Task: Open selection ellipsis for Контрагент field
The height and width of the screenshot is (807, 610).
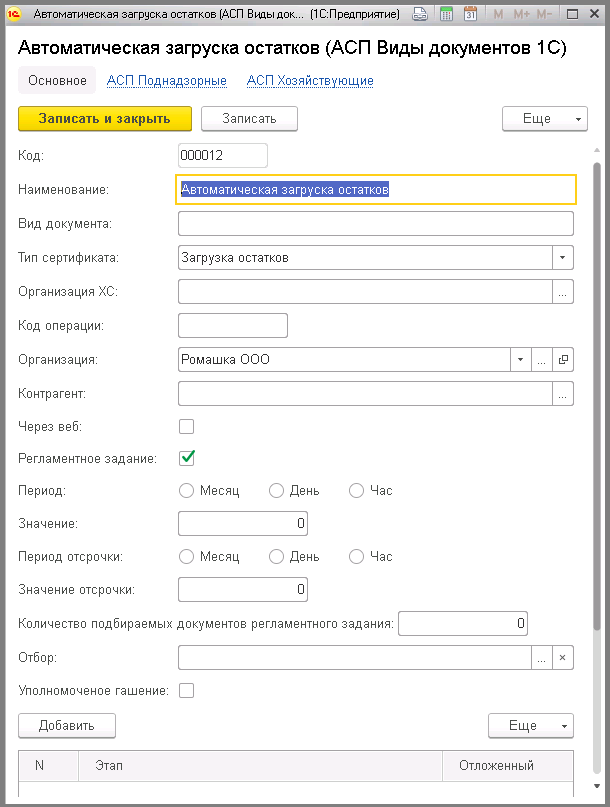Action: [x=563, y=394]
